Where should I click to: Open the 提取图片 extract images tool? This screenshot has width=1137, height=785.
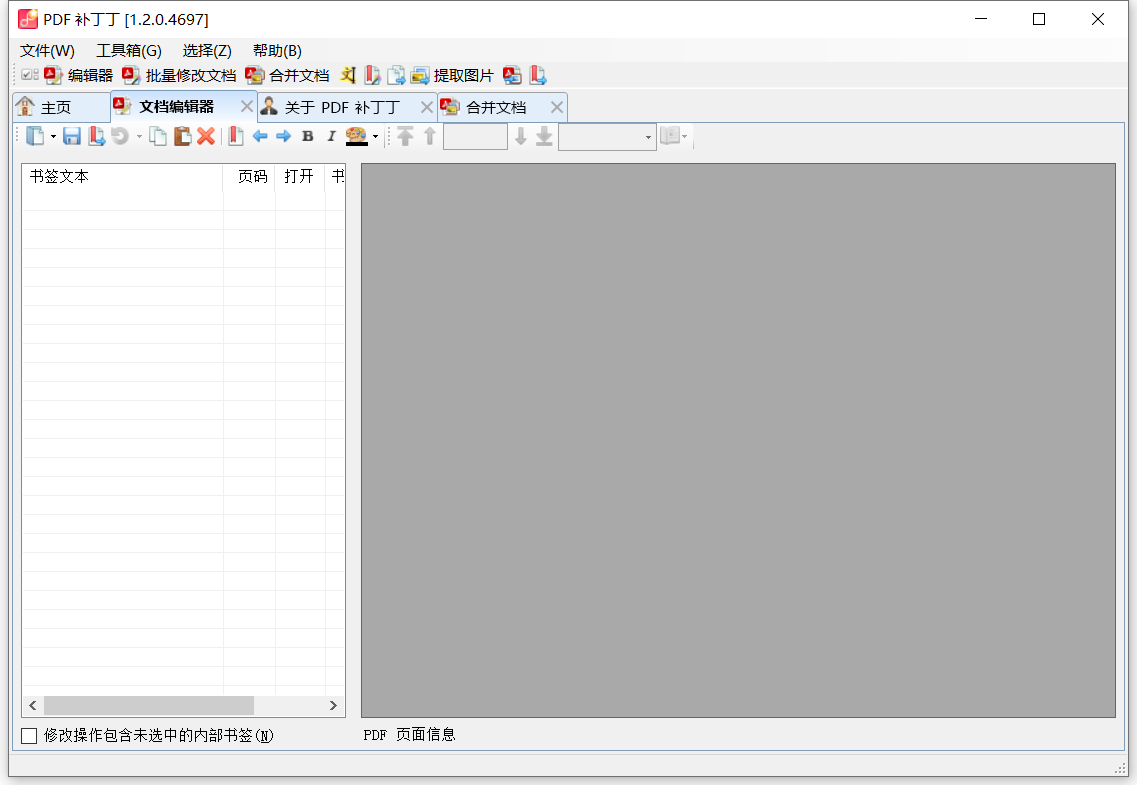pyautogui.click(x=452, y=76)
